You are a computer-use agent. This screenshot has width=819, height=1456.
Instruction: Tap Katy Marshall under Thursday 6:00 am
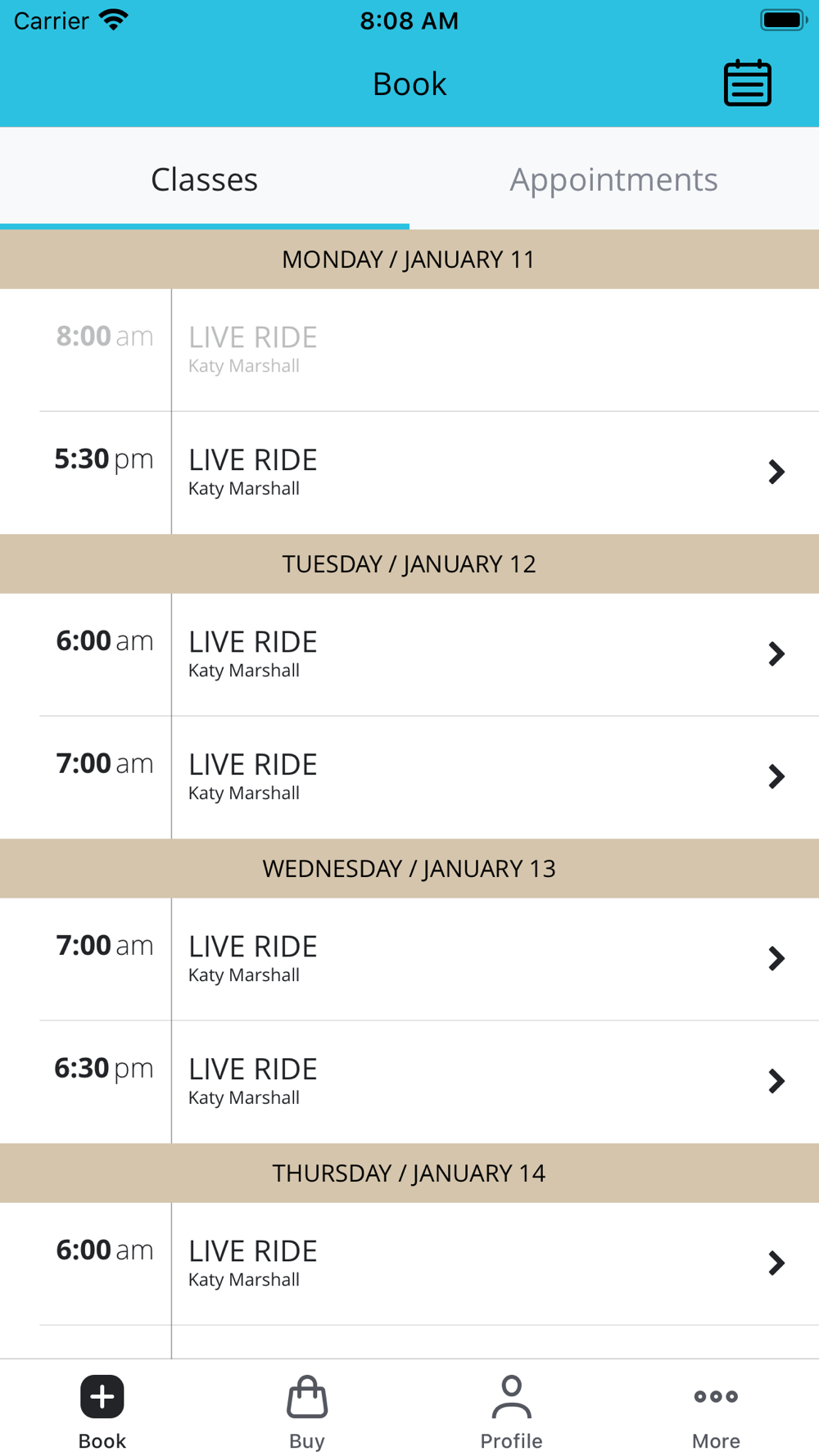coord(244,1280)
